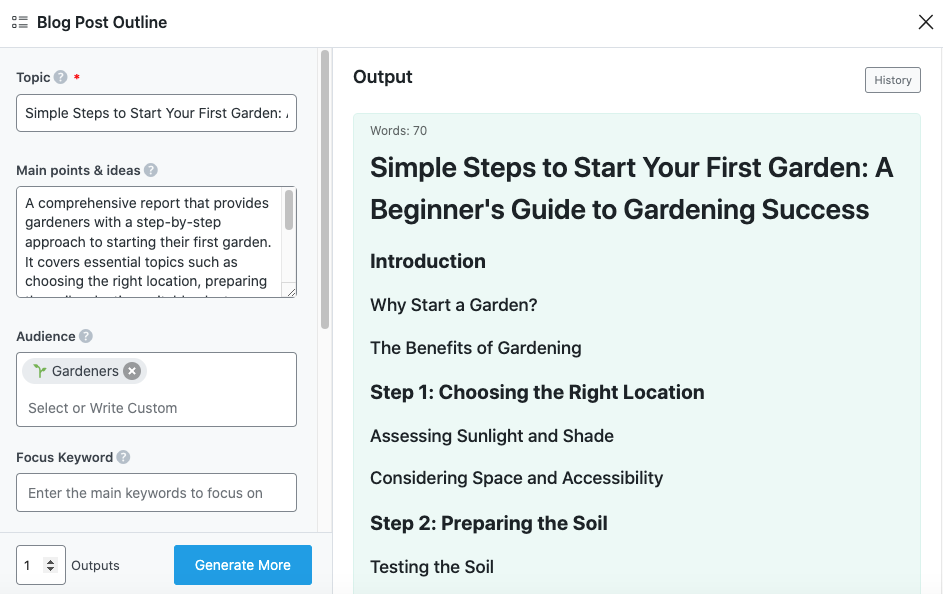The image size is (943, 594).
Task: Close the Blog Post Outline dialog
Action: tap(925, 21)
